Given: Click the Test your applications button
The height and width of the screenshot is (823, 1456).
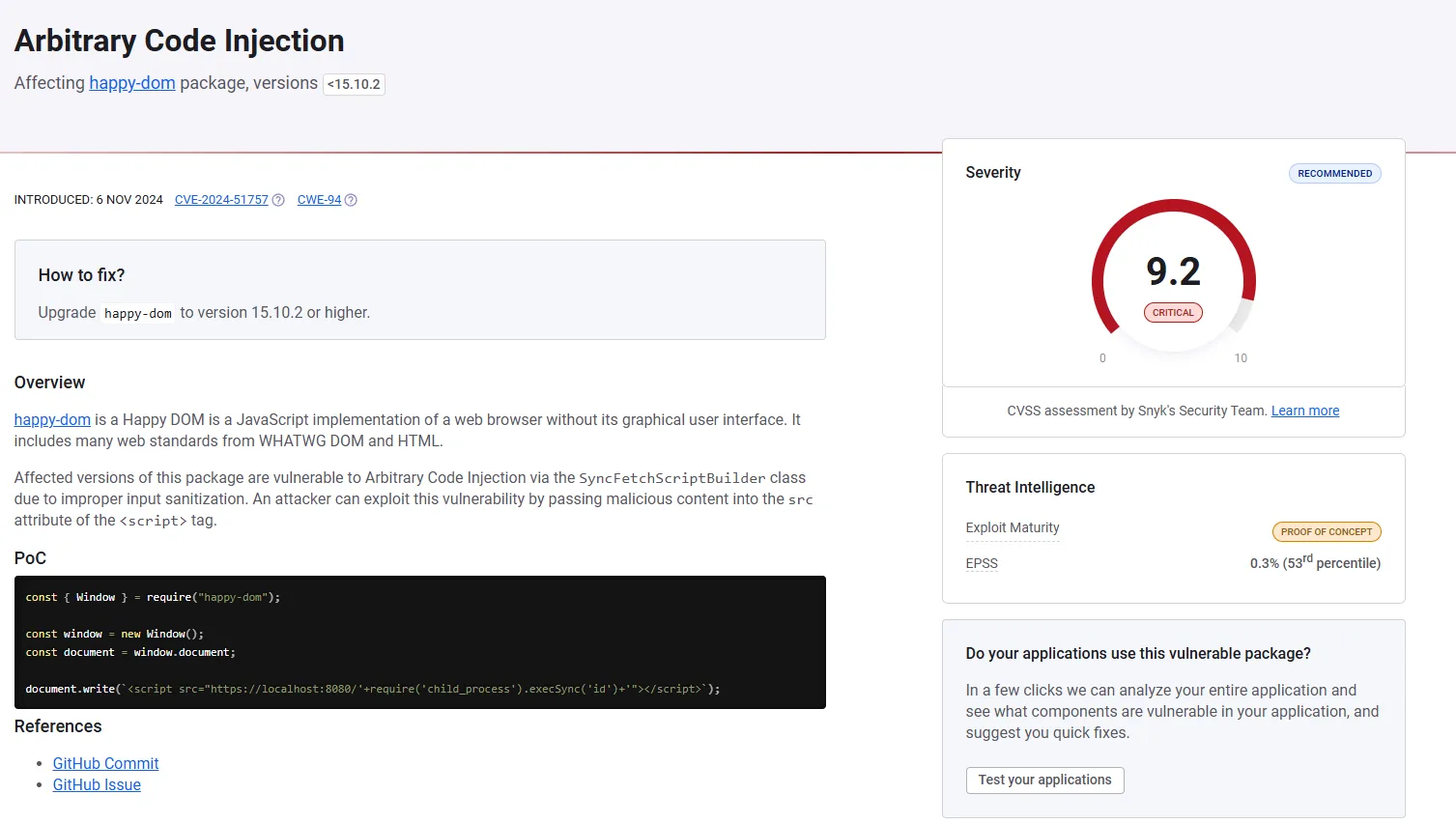Looking at the screenshot, I should (1044, 780).
